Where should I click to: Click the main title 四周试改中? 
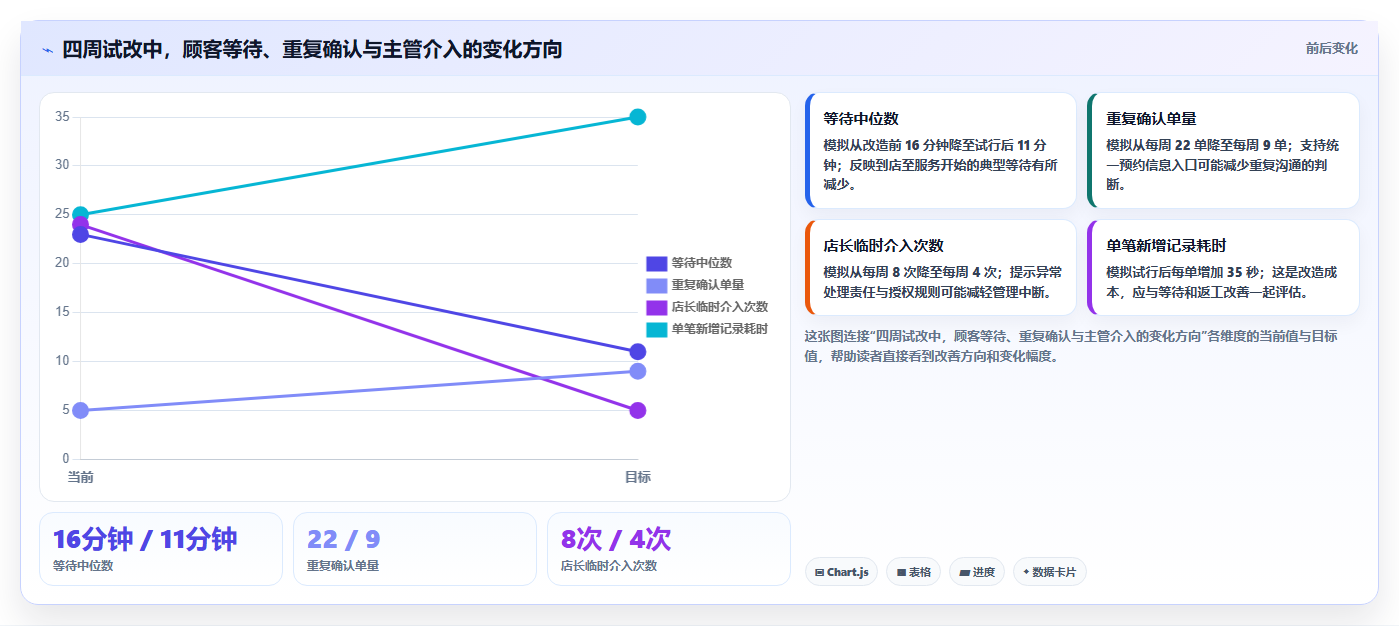click(312, 49)
